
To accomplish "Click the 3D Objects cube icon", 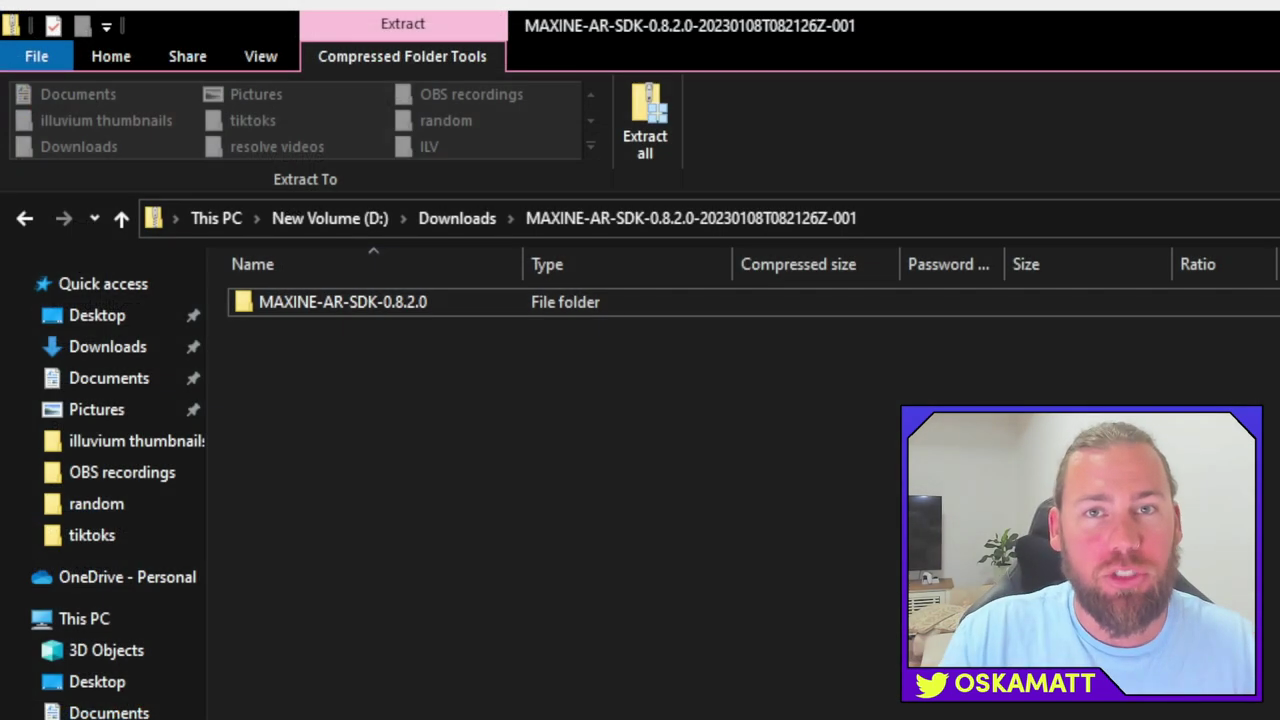I will pos(52,650).
